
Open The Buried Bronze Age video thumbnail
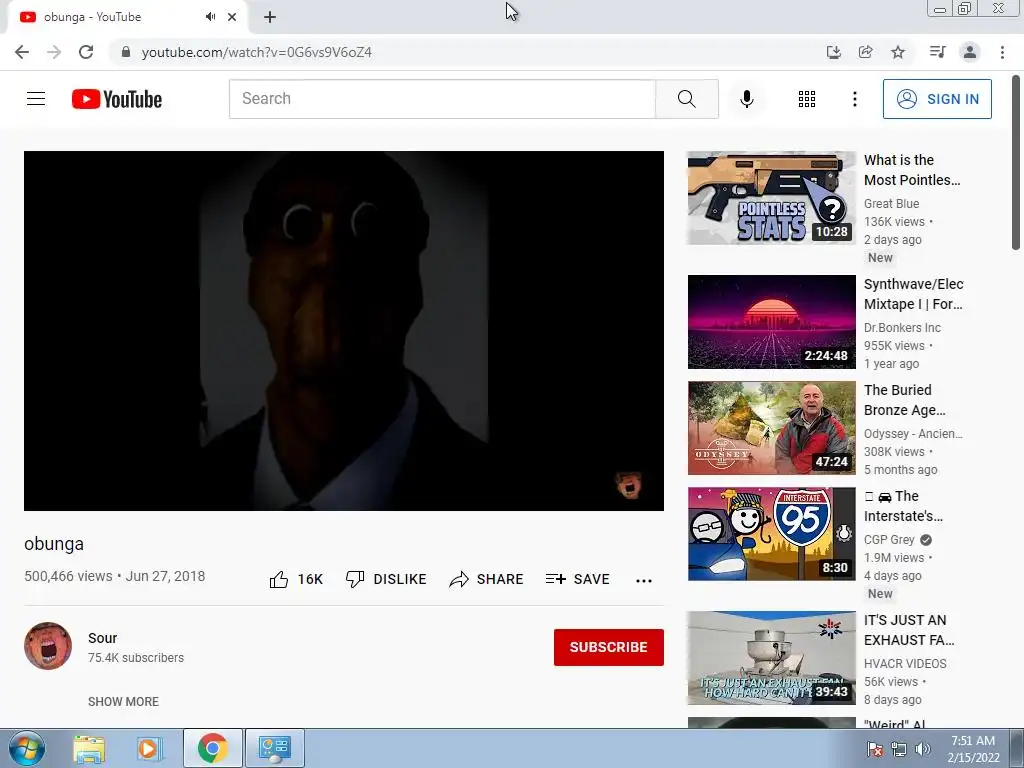click(x=771, y=428)
